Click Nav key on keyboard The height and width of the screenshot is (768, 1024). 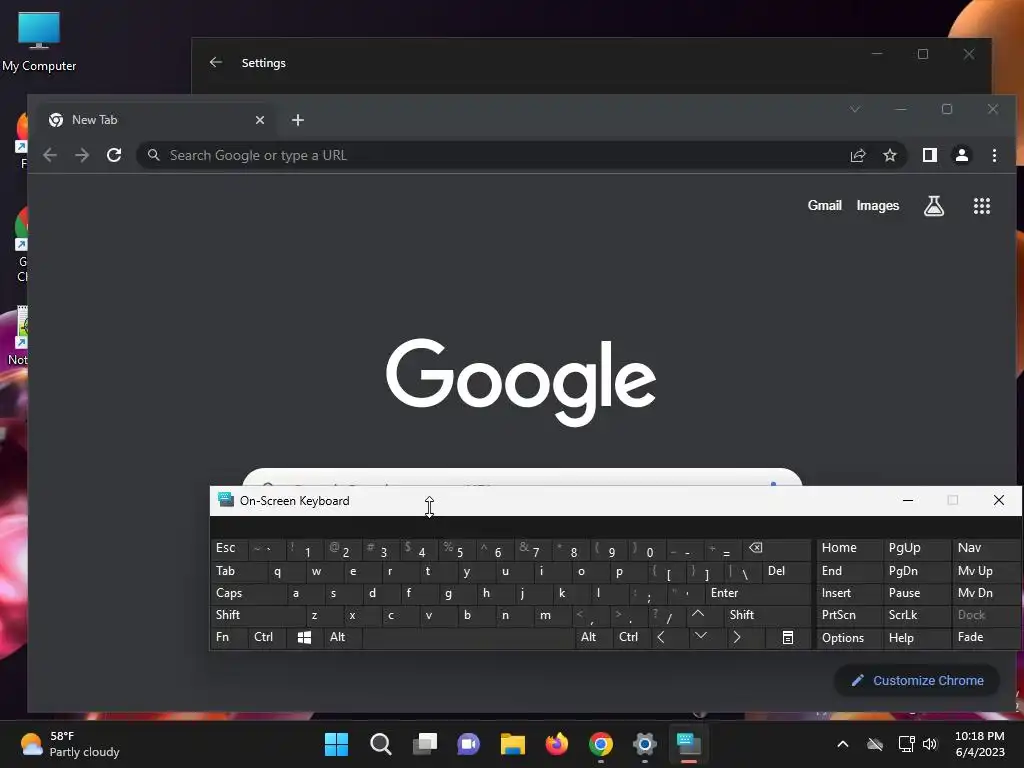[x=985, y=549]
